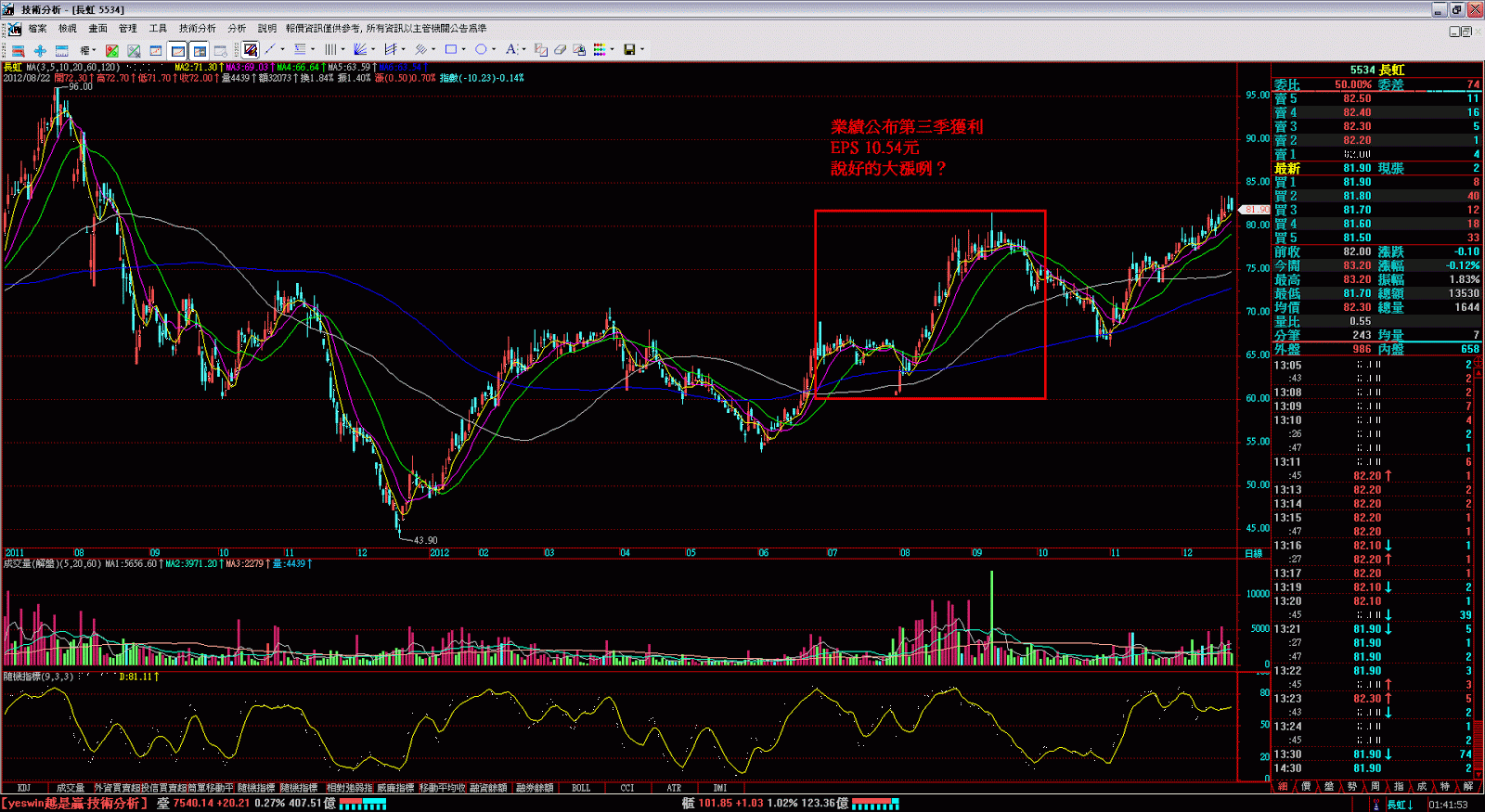Image resolution: width=1485 pixels, height=812 pixels.
Task: Switch to the 移動平均收 indicator tab
Action: [x=442, y=788]
